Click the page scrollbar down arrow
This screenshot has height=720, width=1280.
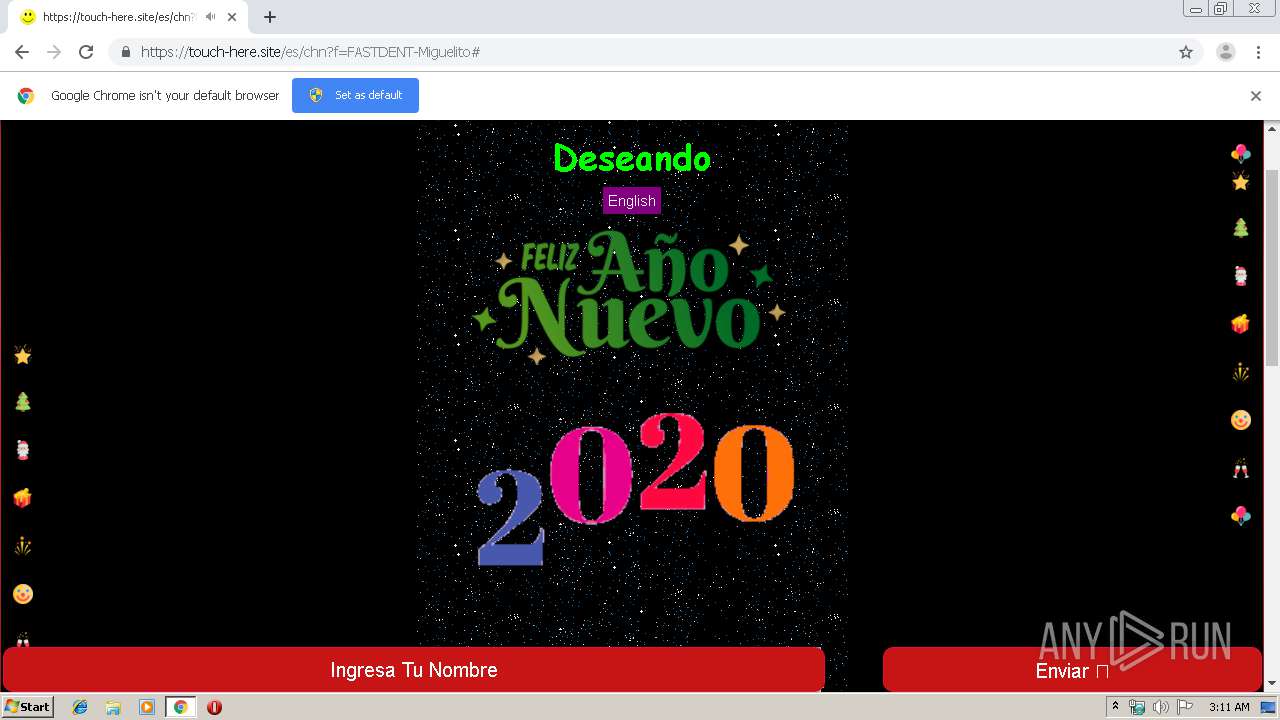[x=1272, y=683]
